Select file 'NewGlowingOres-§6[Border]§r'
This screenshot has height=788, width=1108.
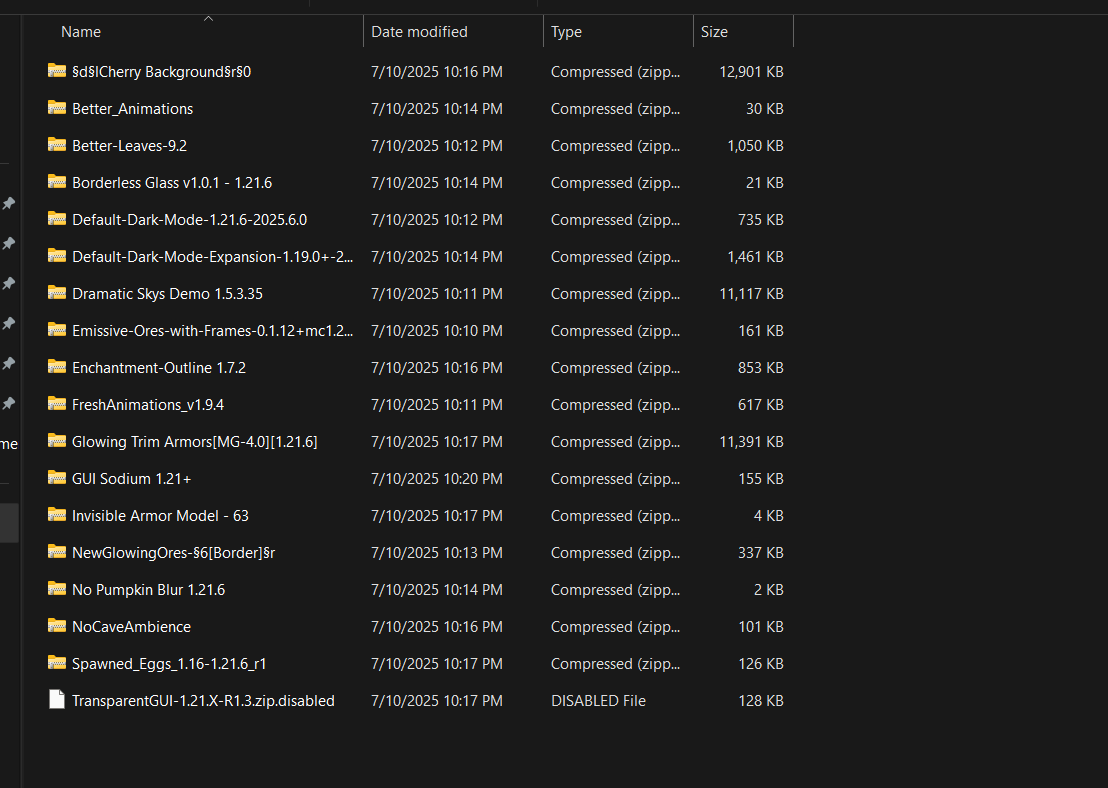173,553
